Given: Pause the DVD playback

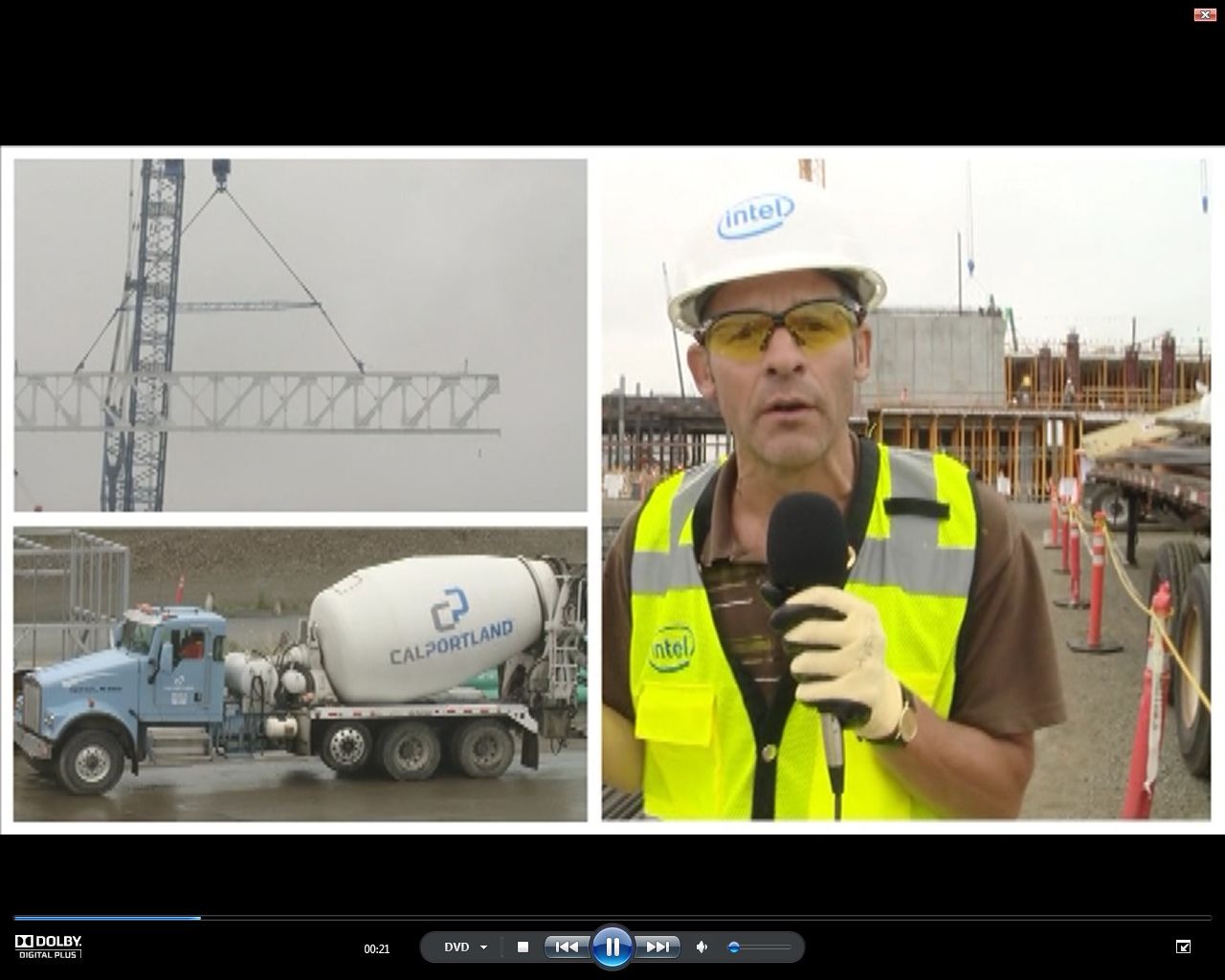Looking at the screenshot, I should click(612, 947).
